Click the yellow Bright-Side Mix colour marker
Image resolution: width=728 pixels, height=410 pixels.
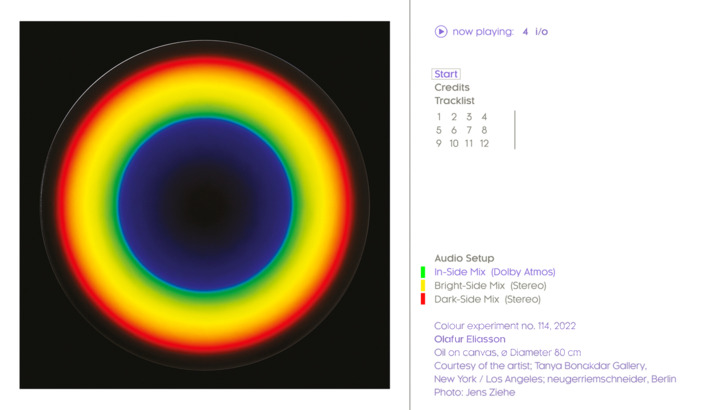click(423, 286)
